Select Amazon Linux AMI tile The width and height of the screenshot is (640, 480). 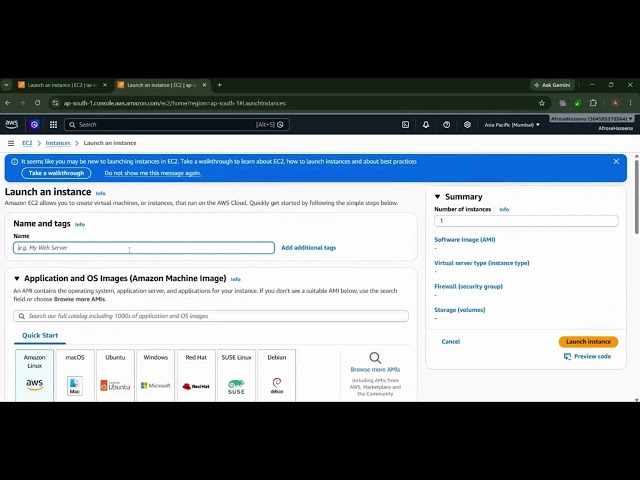[34, 376]
